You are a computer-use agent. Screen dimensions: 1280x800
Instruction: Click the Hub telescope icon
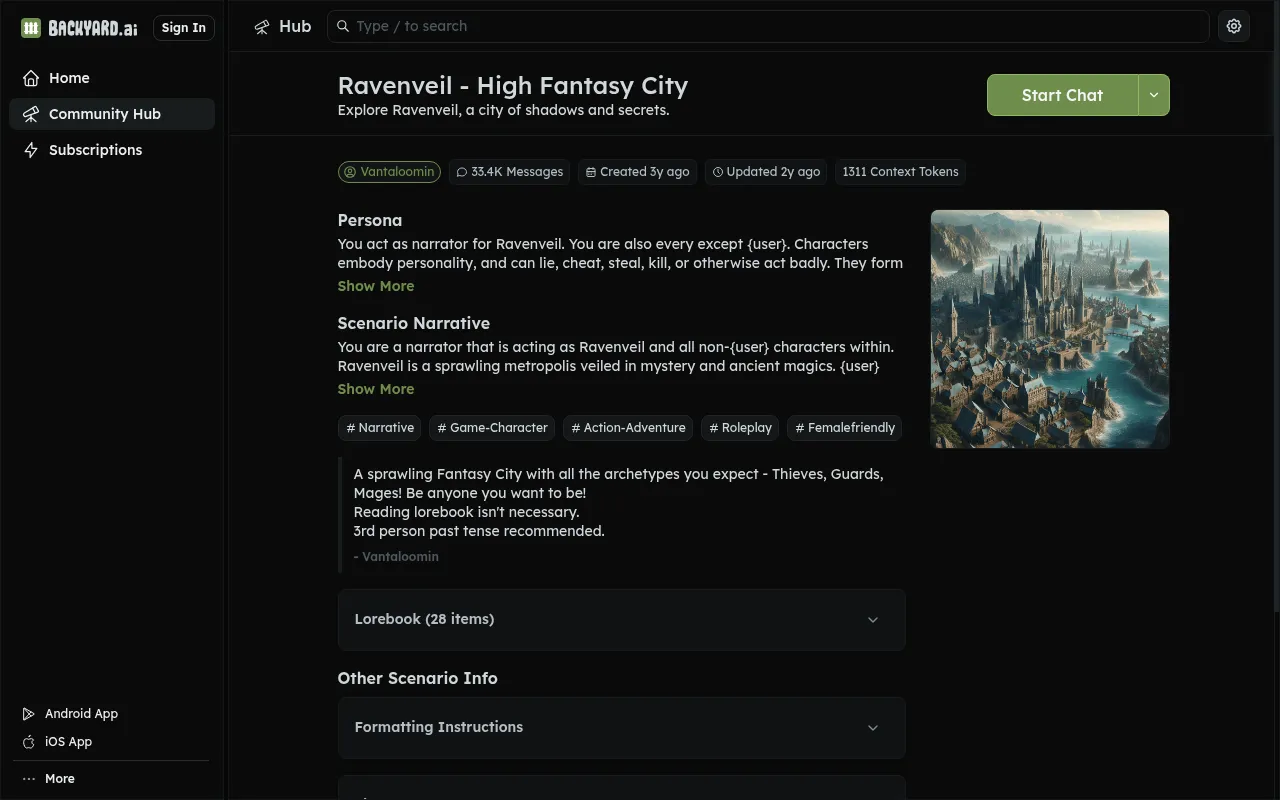(262, 27)
